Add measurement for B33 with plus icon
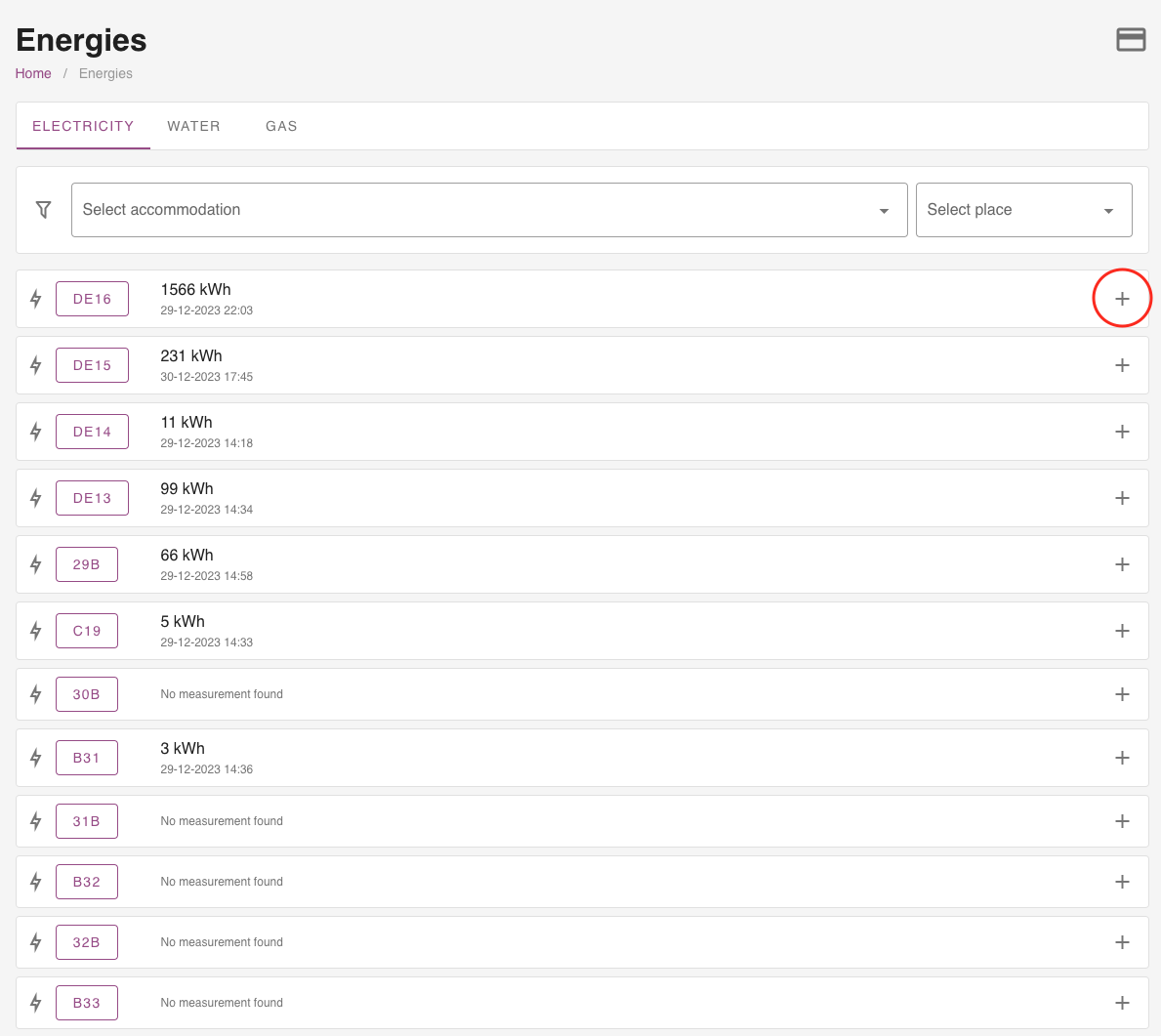 [x=1122, y=1003]
